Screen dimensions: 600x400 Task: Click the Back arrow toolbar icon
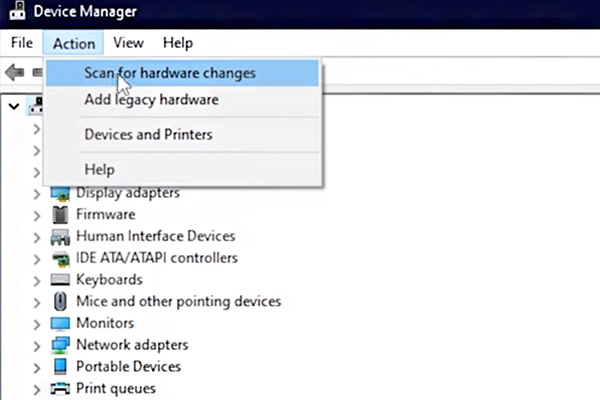click(15, 72)
